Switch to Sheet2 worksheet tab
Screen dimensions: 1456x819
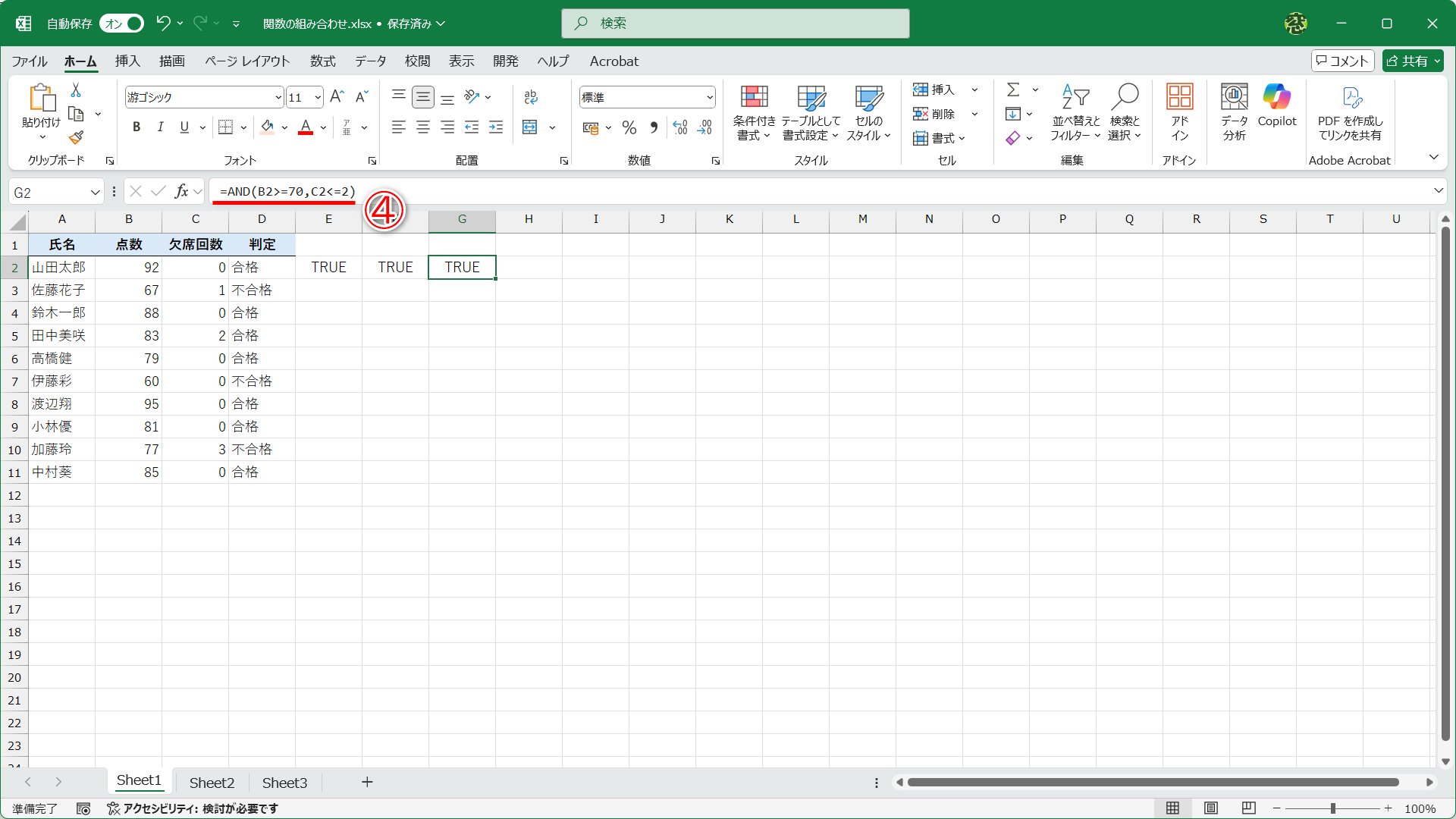coord(212,783)
